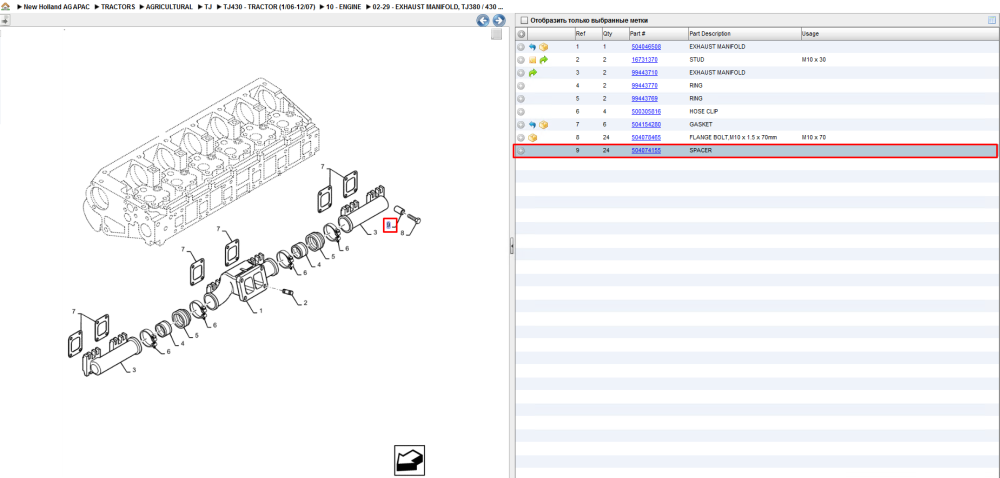Open part number 504046508 link
Image resolution: width=1000 pixels, height=478 pixels.
[x=645, y=47]
